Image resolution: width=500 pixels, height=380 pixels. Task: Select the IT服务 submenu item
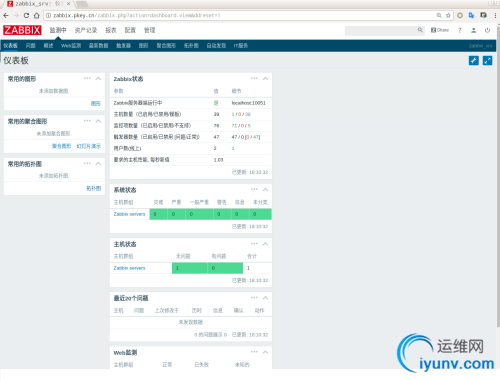(241, 46)
